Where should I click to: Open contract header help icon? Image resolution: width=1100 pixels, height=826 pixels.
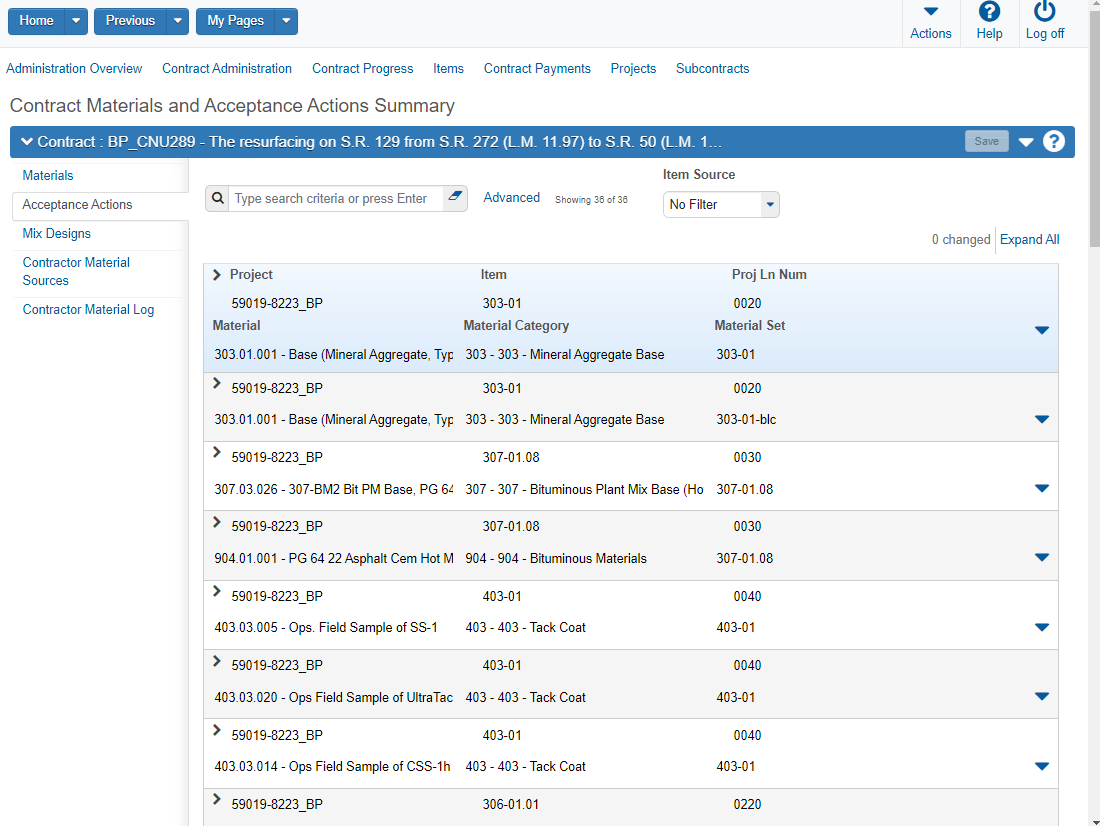(x=1054, y=141)
